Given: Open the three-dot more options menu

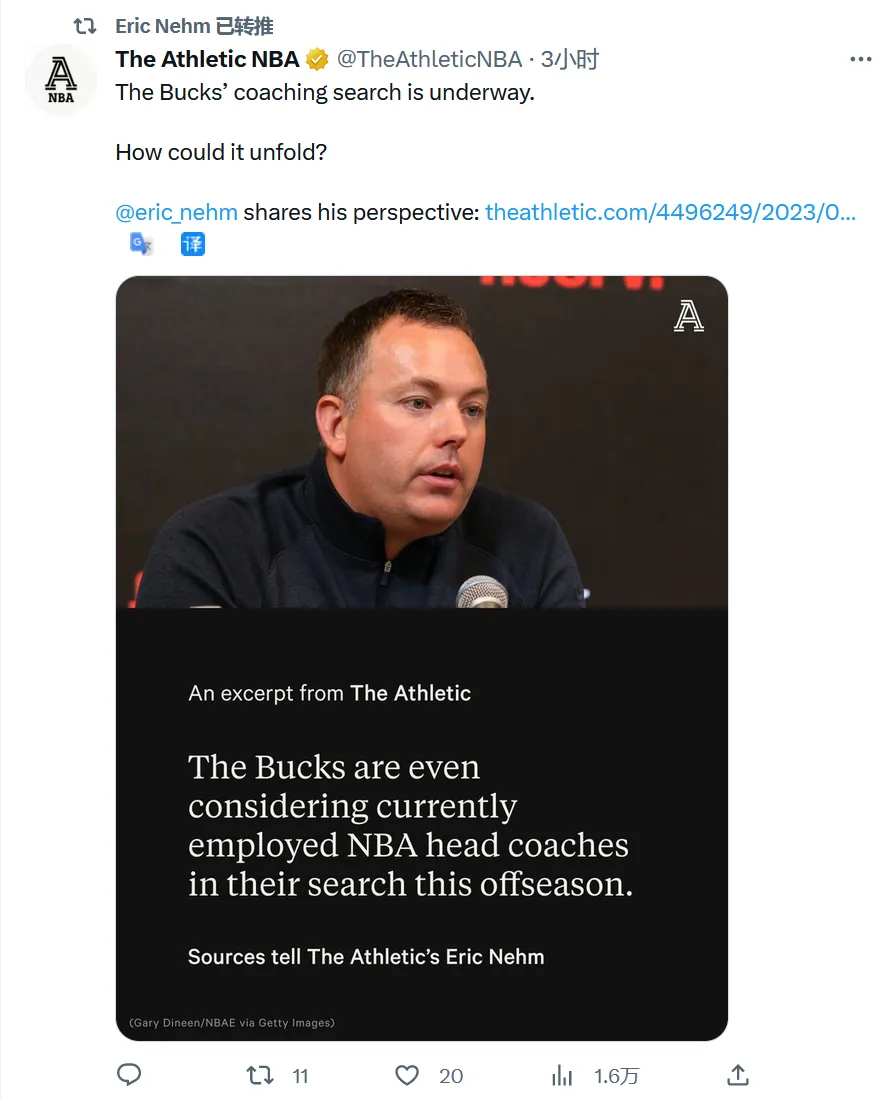Looking at the screenshot, I should point(860,60).
